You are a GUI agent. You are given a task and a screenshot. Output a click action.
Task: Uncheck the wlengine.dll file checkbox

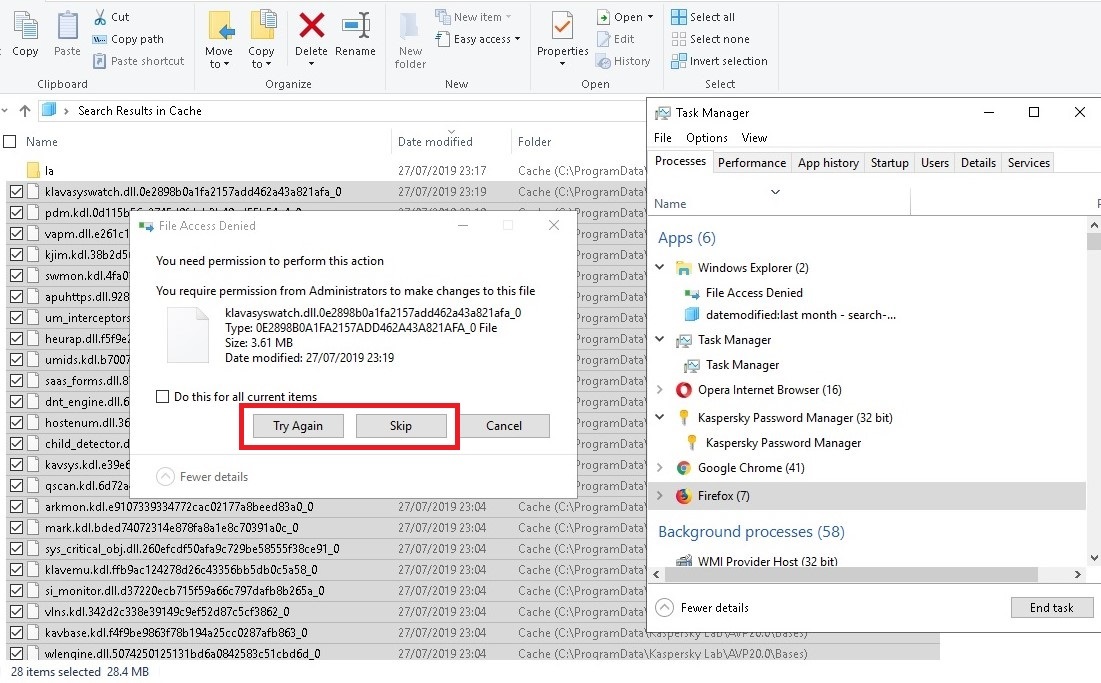click(x=16, y=653)
